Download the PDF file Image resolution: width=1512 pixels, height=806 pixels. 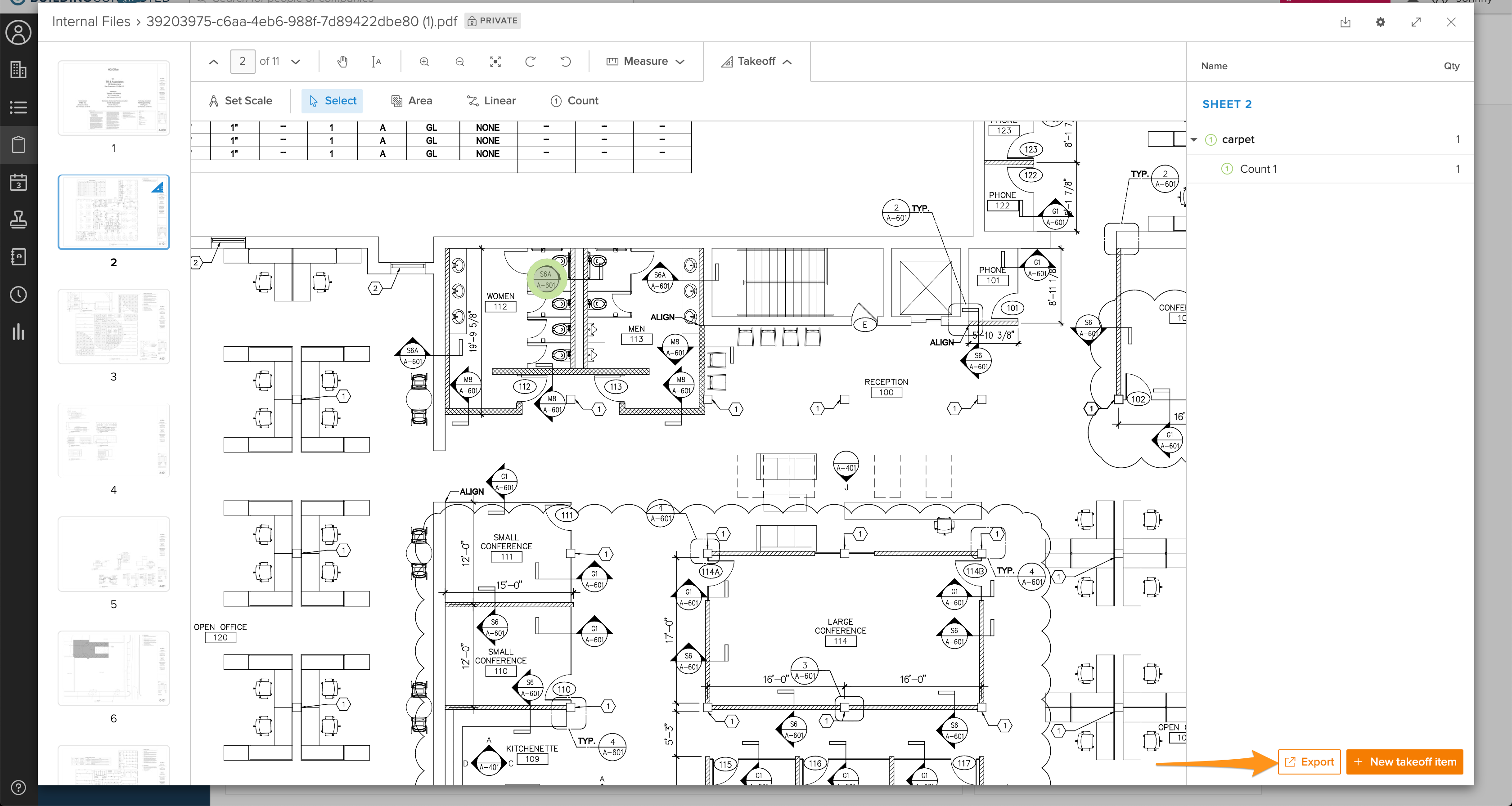point(1345,22)
